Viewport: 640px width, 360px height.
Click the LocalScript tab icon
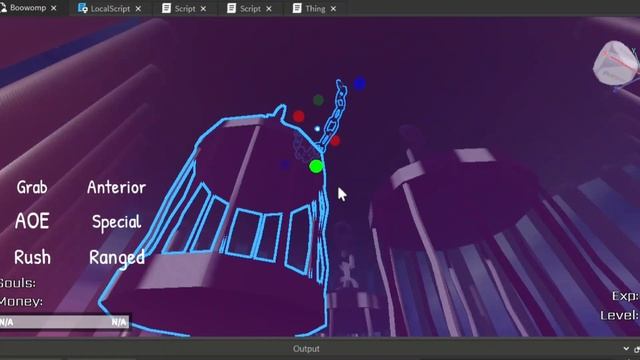[x=82, y=8]
